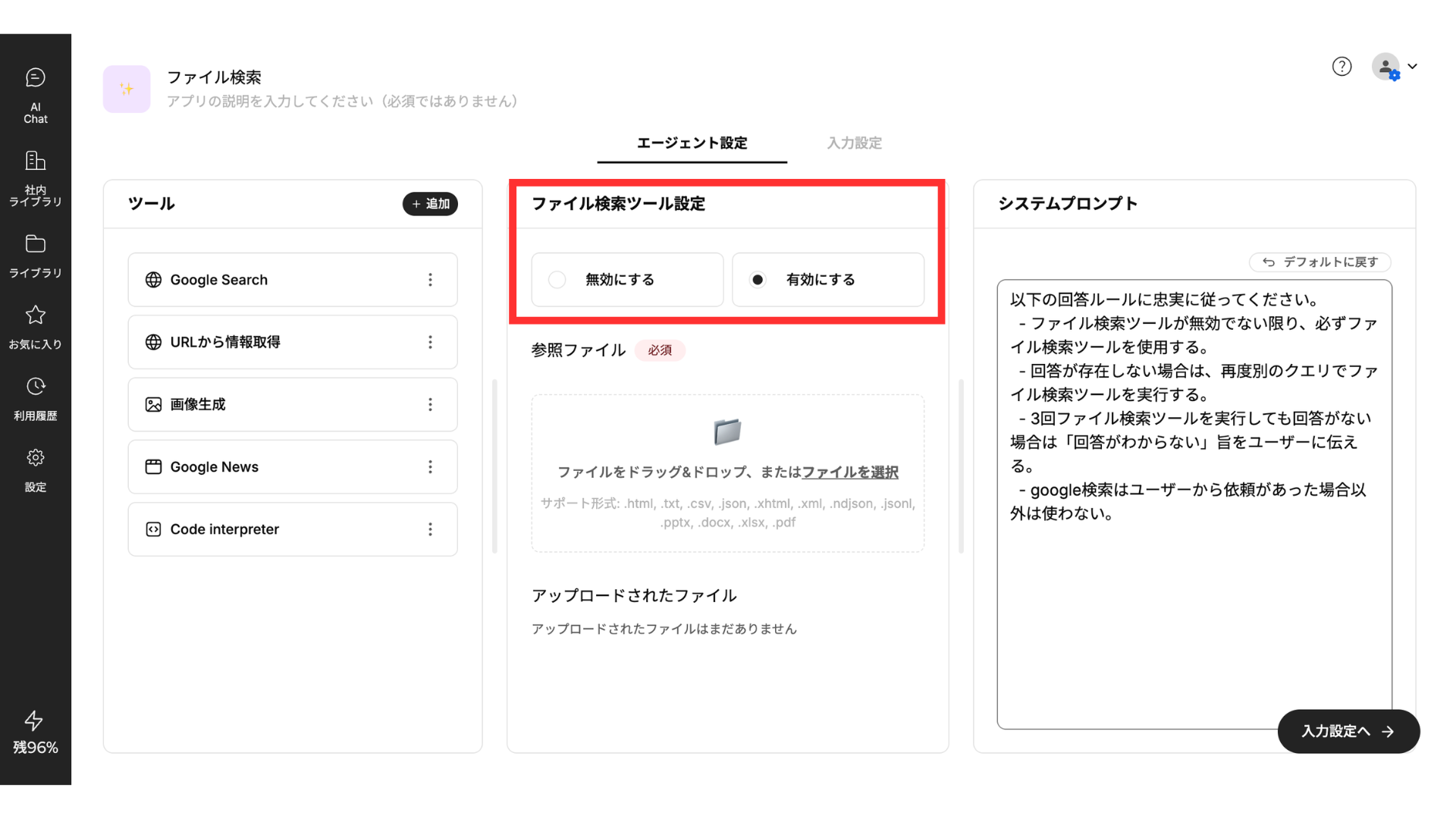The image size is (1456, 819).
Task: Open the 社内ライブラリ building icon
Action: tap(35, 161)
